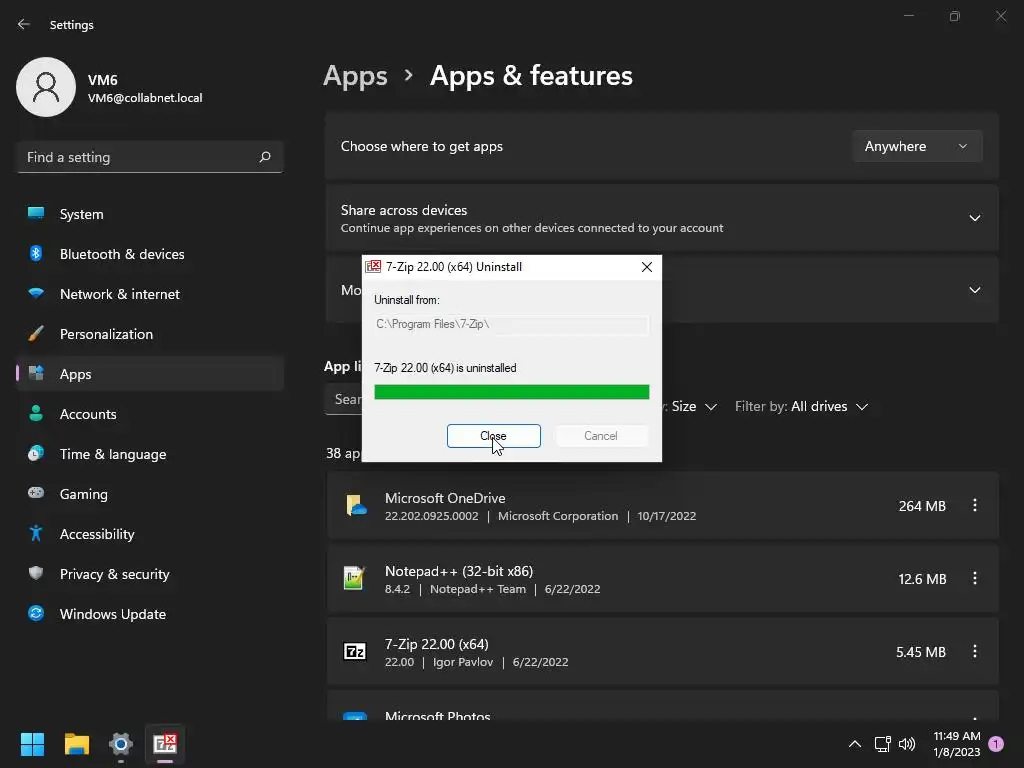Open Network & internet settings

pyautogui.click(x=150, y=294)
